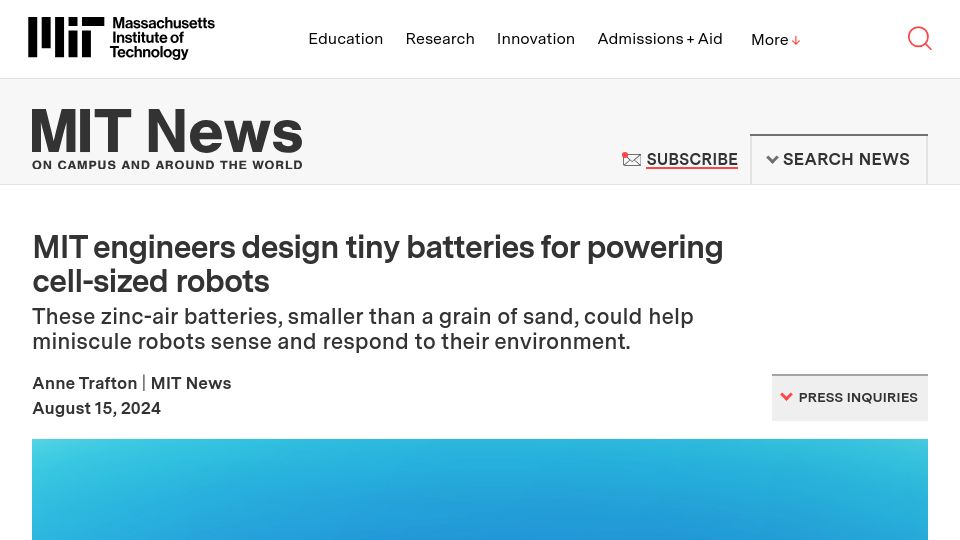
Task: Click the subscribe envelope icon
Action: pos(631,159)
